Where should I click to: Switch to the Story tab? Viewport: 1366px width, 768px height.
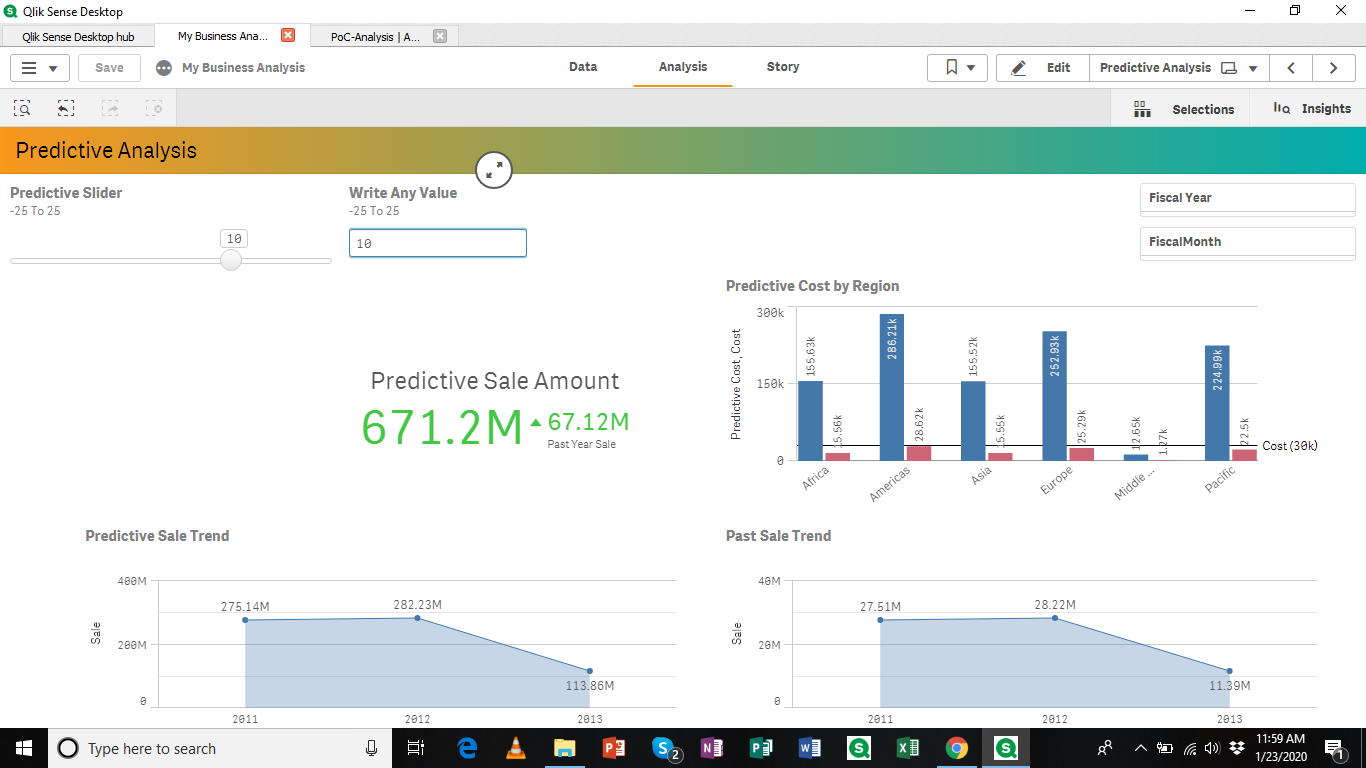(x=782, y=67)
